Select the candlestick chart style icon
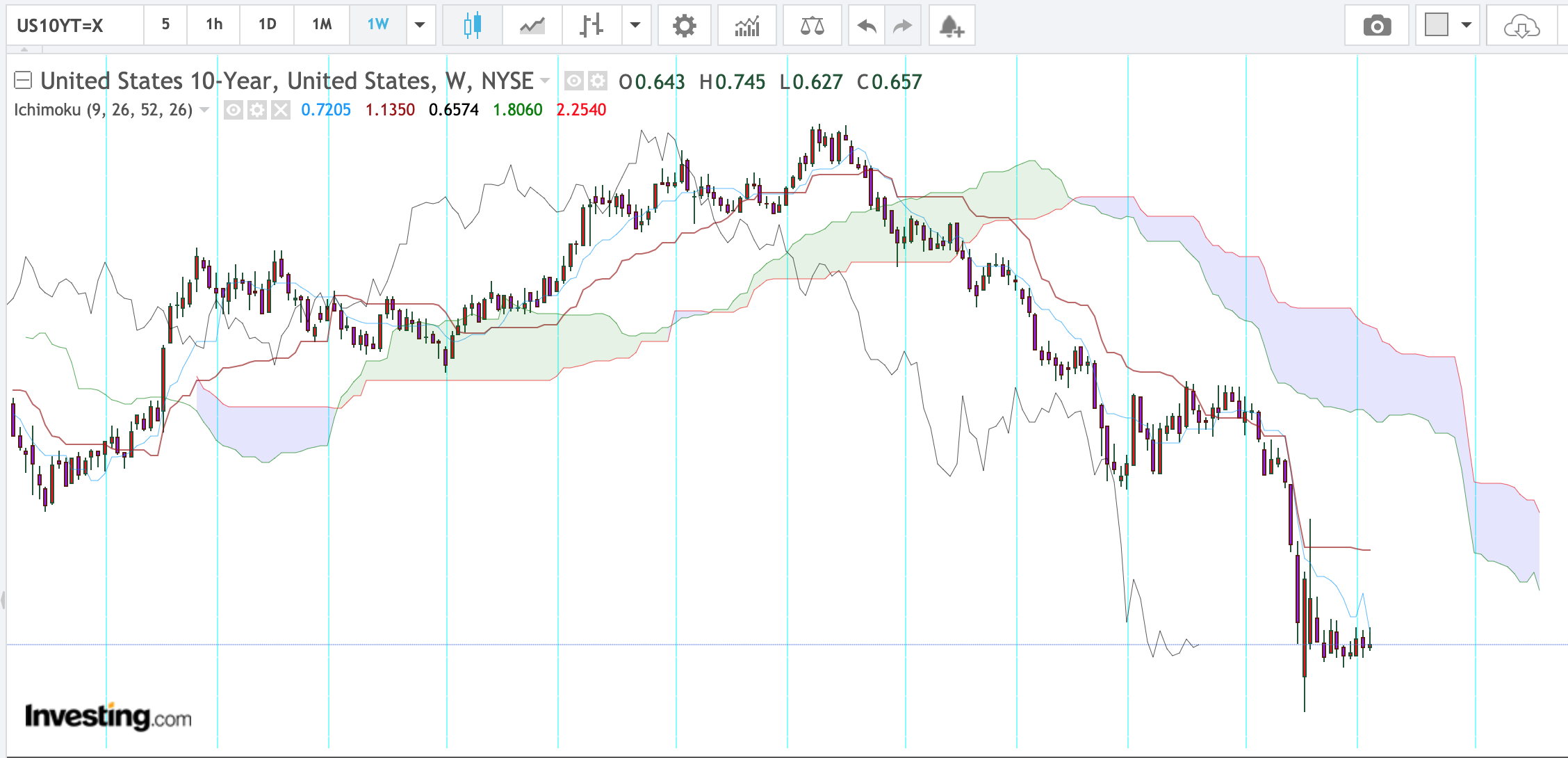The height and width of the screenshot is (758, 1568). (x=472, y=26)
